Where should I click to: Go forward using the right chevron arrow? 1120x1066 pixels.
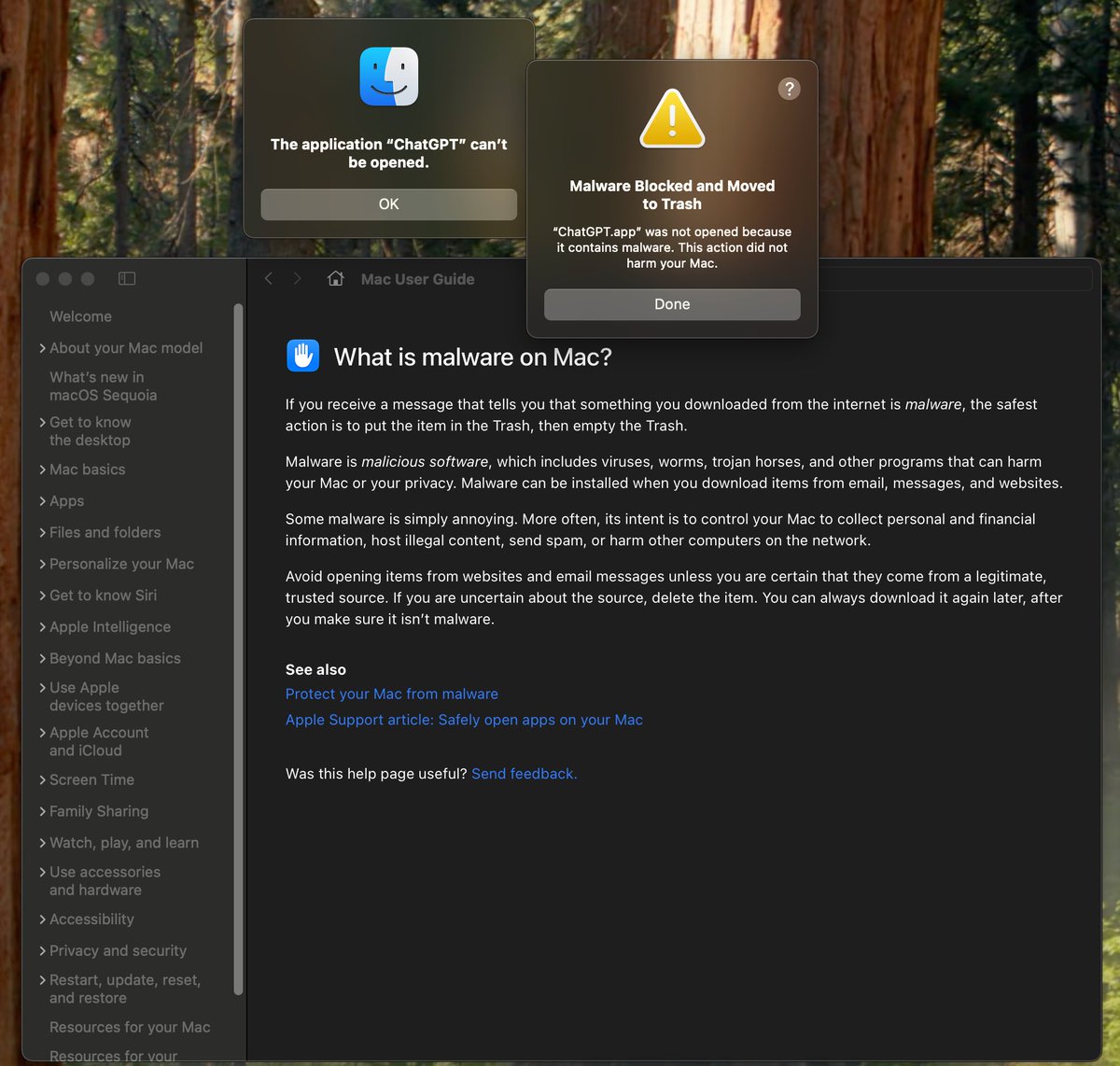298,279
